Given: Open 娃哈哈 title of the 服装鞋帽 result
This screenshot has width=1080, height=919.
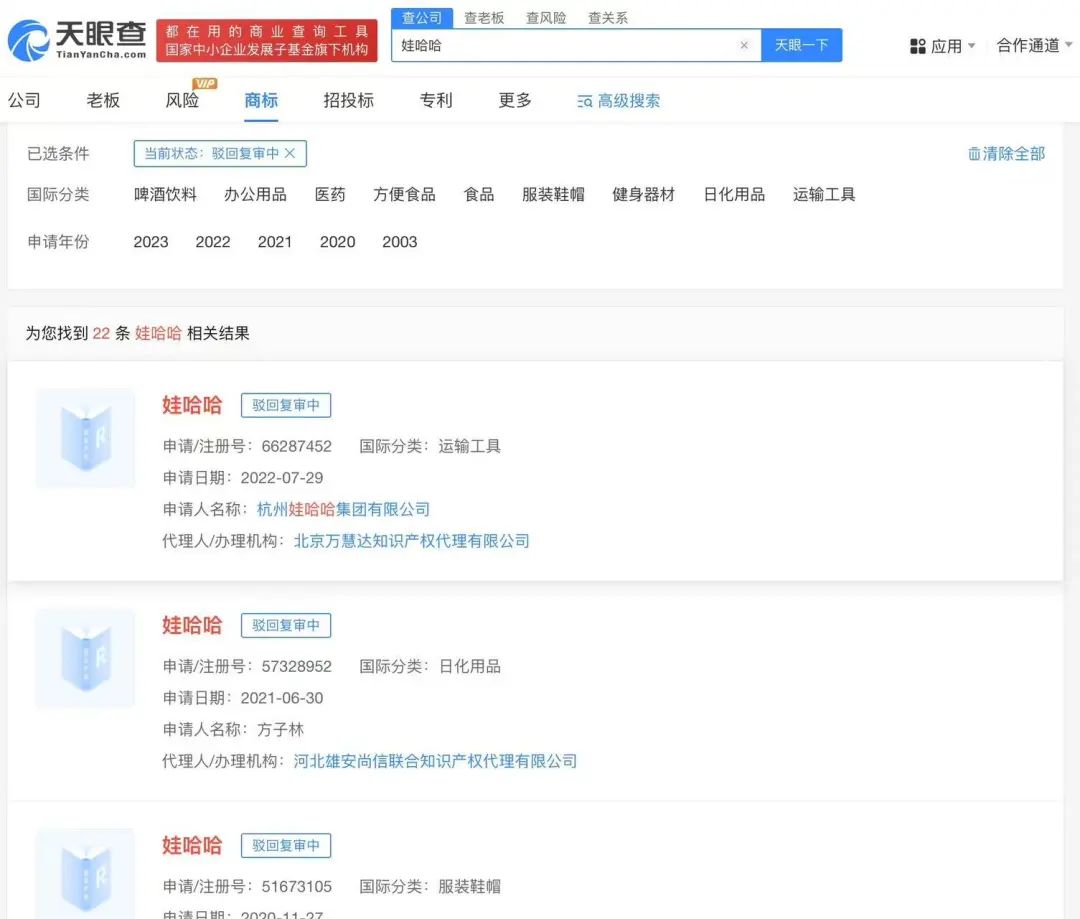Looking at the screenshot, I should tap(192, 845).
